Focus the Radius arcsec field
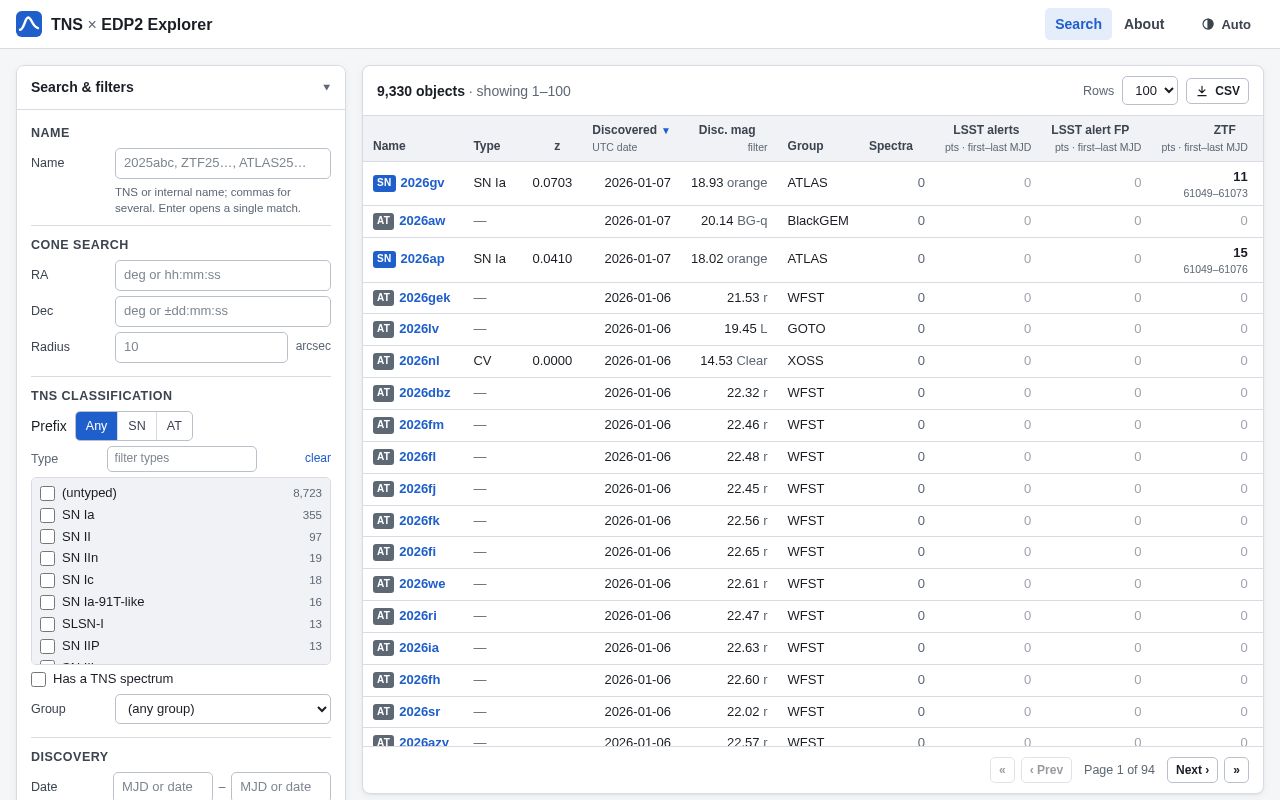This screenshot has width=1280, height=800. click(x=201, y=347)
